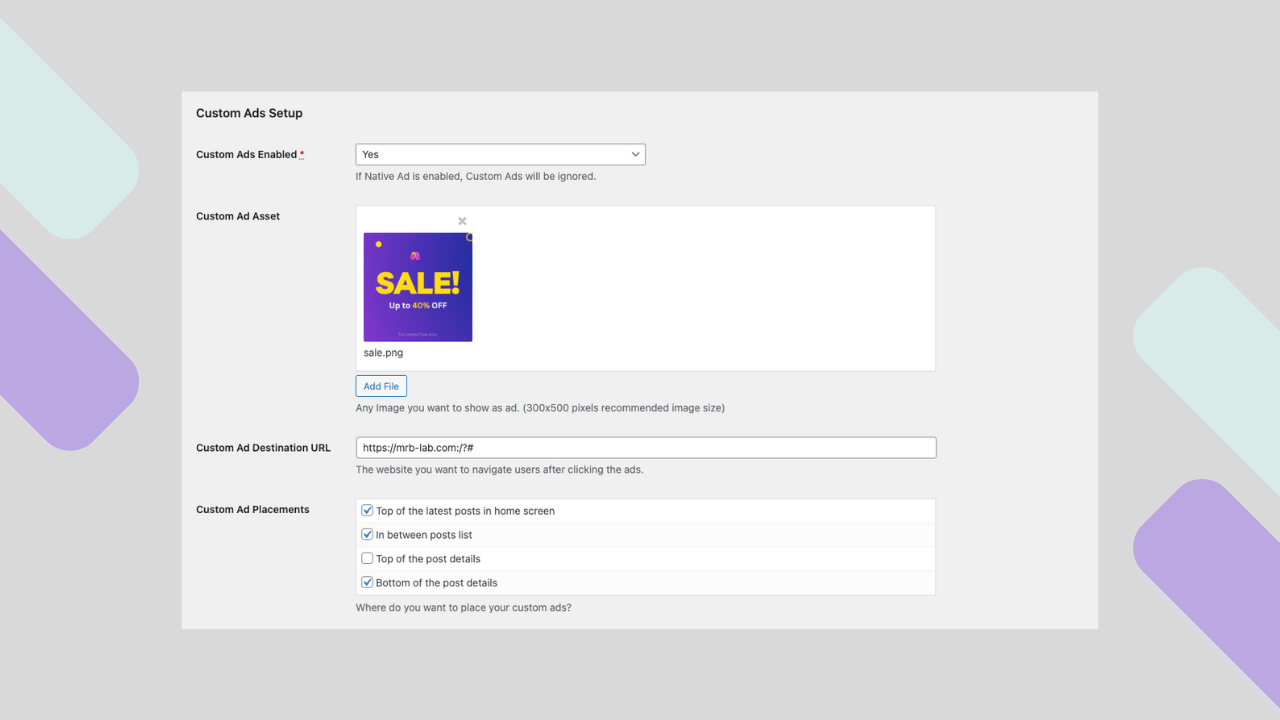Remove the sale.png asset using the X icon
Image resolution: width=1280 pixels, height=720 pixels.
pyautogui.click(x=462, y=221)
